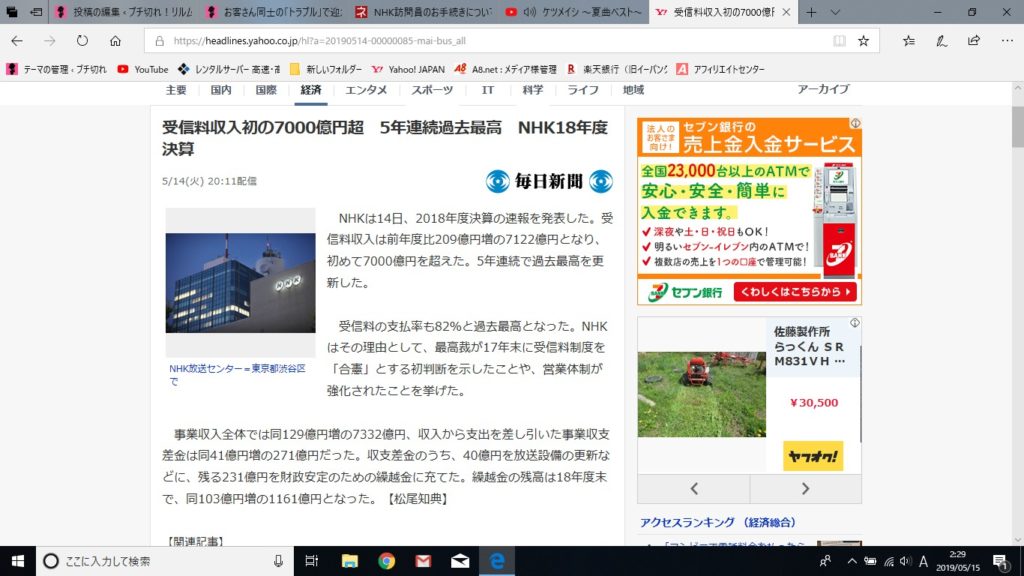The width and height of the screenshot is (1024, 576).
Task: Open the アフィリエイトセンター bookmark
Action: tap(720, 69)
